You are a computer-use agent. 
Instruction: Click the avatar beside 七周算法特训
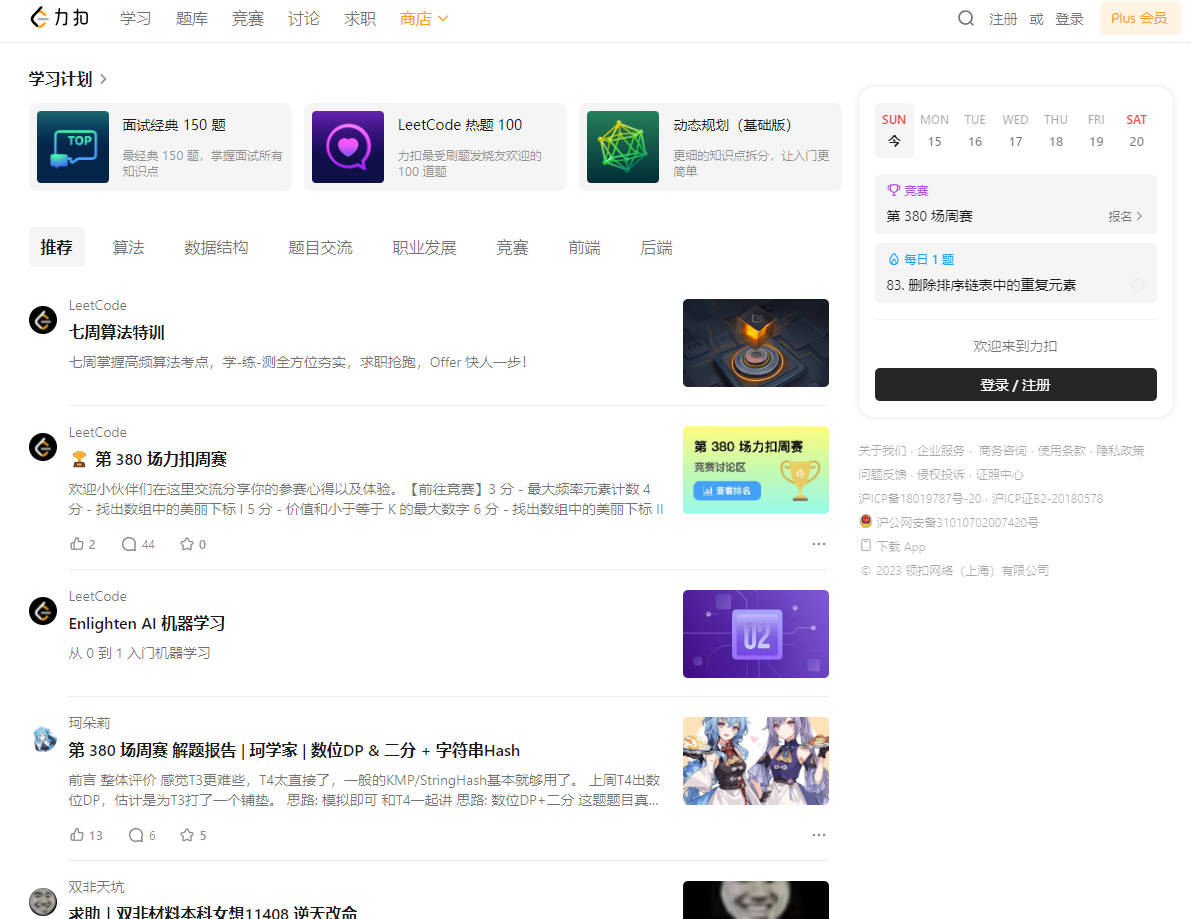click(x=43, y=320)
